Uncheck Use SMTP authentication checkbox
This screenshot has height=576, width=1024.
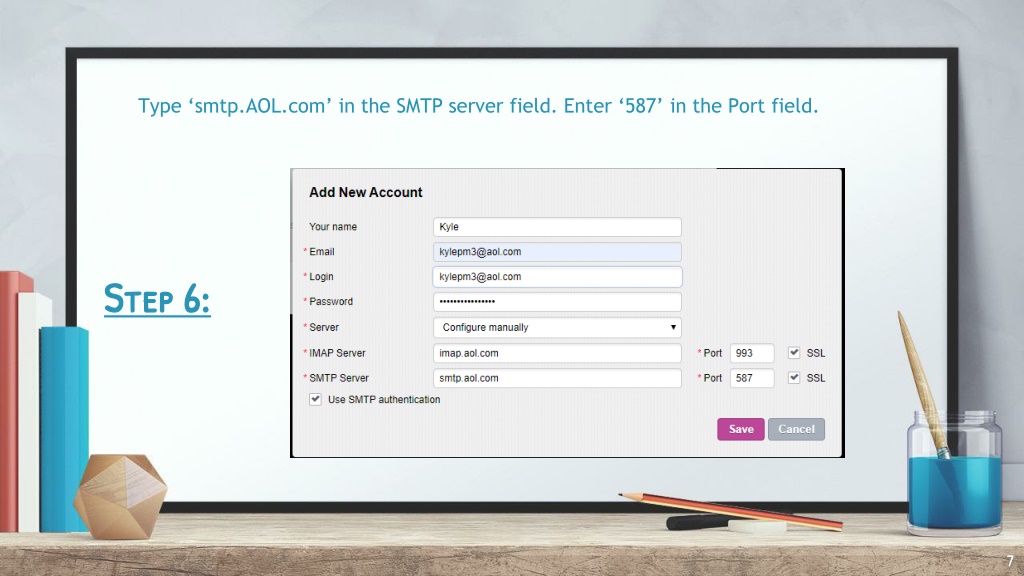pyautogui.click(x=315, y=399)
